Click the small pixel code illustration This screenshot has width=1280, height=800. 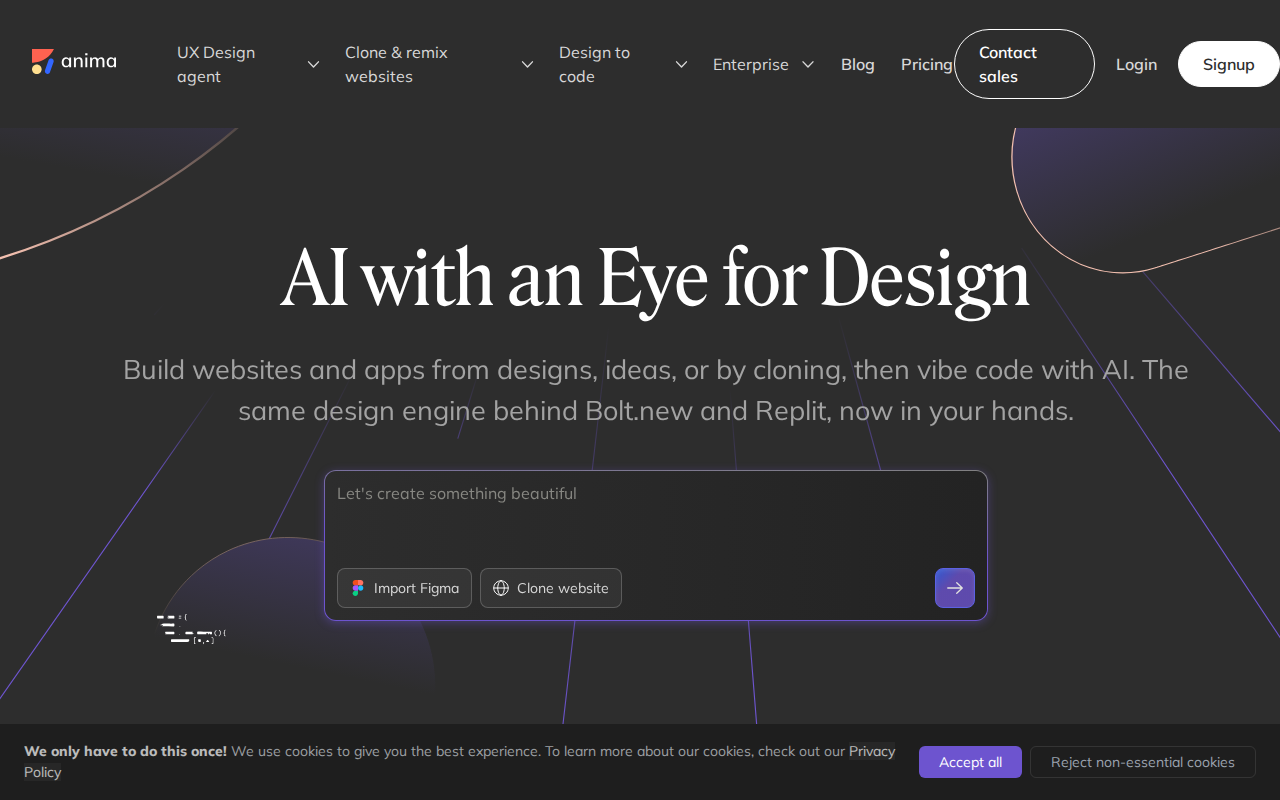tap(191, 629)
